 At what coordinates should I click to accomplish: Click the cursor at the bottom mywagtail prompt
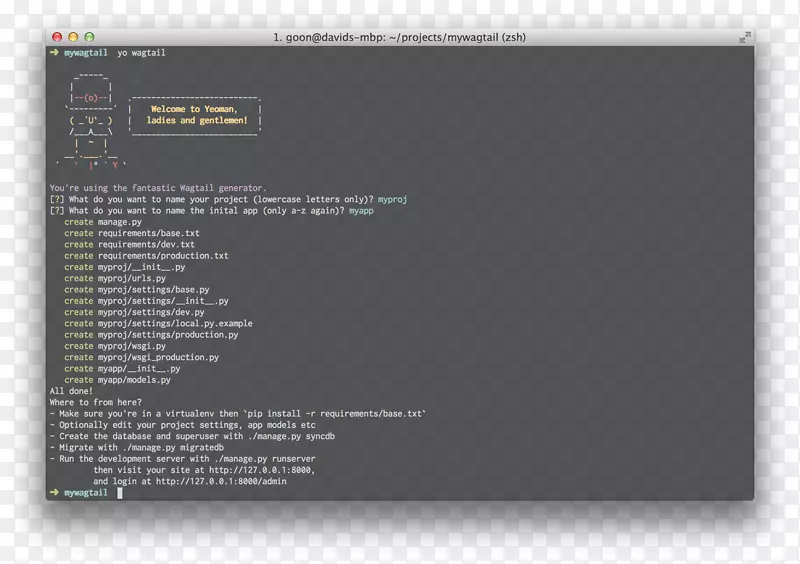pyautogui.click(x=120, y=493)
